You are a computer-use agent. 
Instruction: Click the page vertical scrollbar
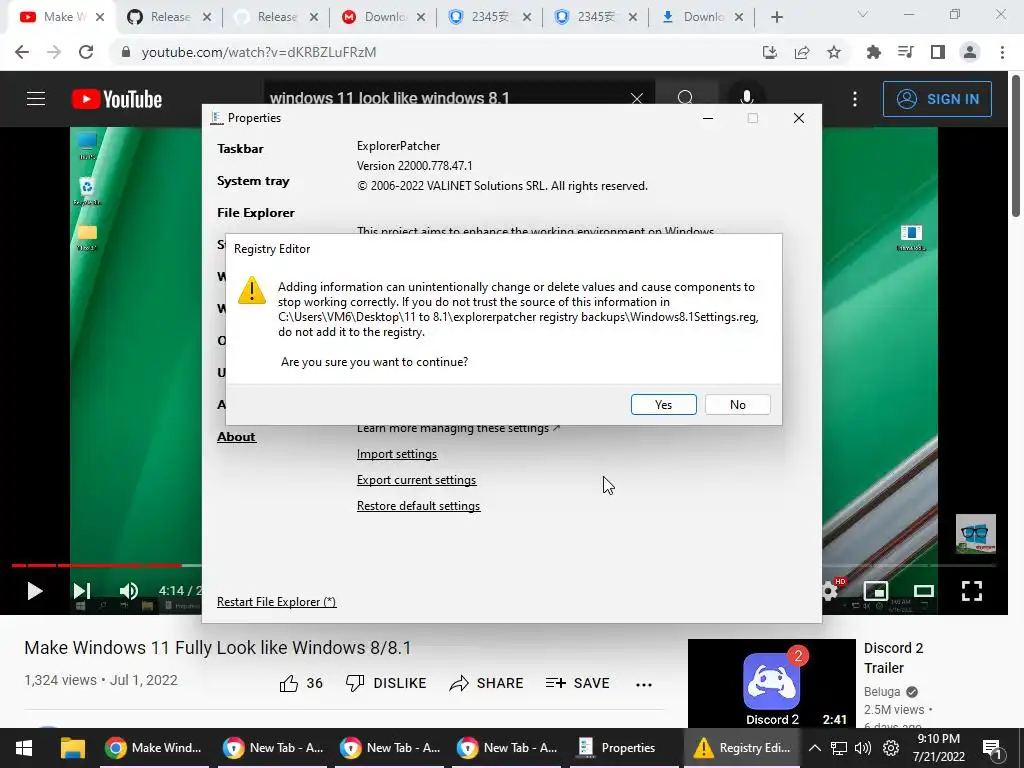pyautogui.click(x=1016, y=144)
